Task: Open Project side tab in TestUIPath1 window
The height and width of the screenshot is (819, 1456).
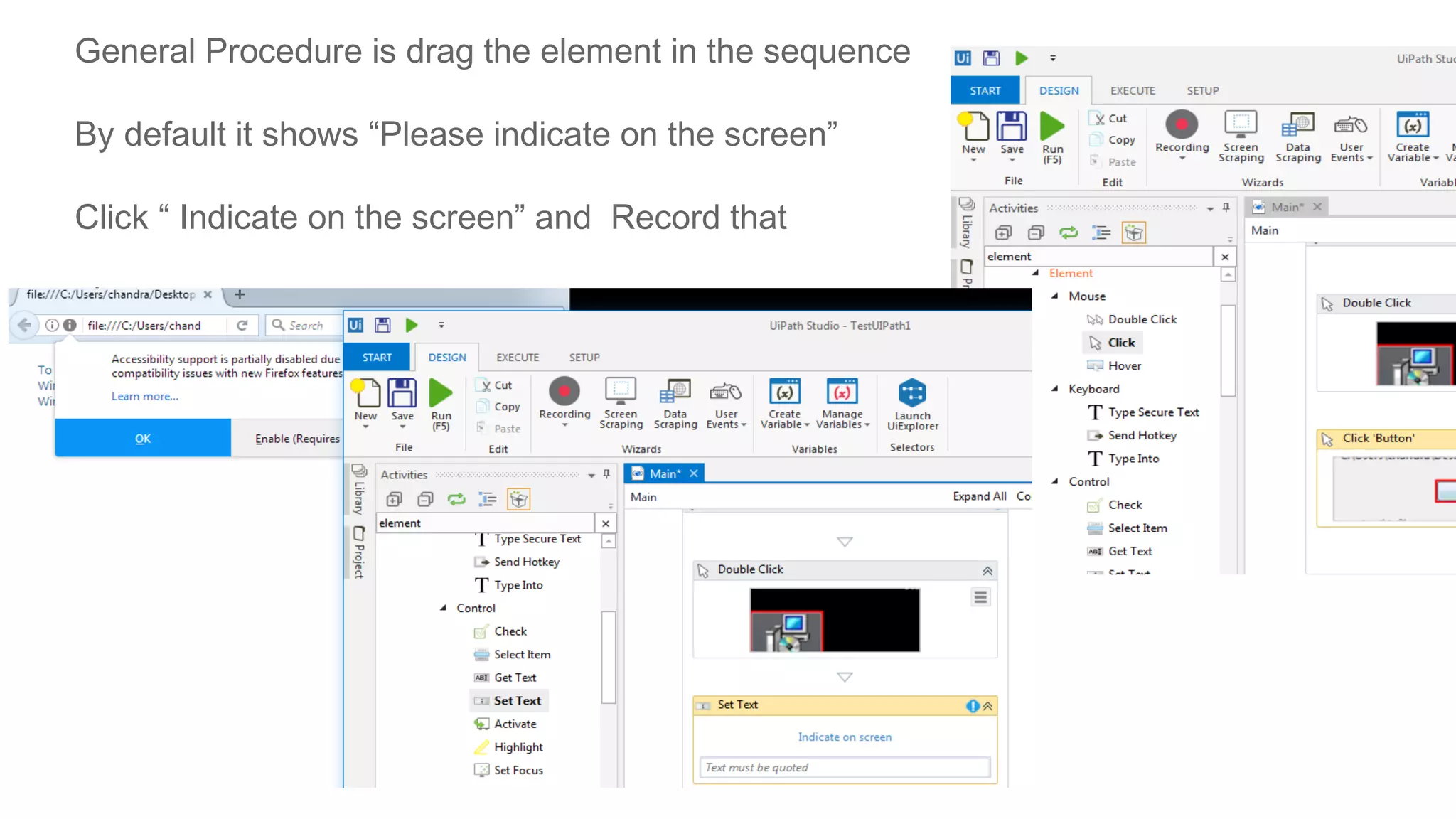Action: [x=359, y=552]
